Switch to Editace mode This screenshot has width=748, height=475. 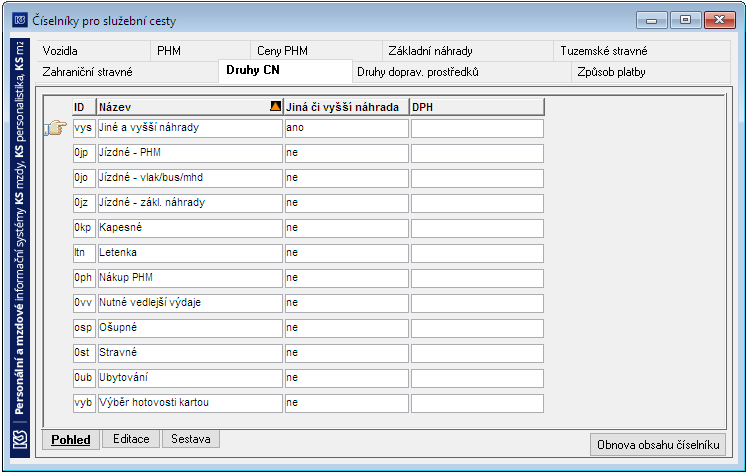(131, 439)
